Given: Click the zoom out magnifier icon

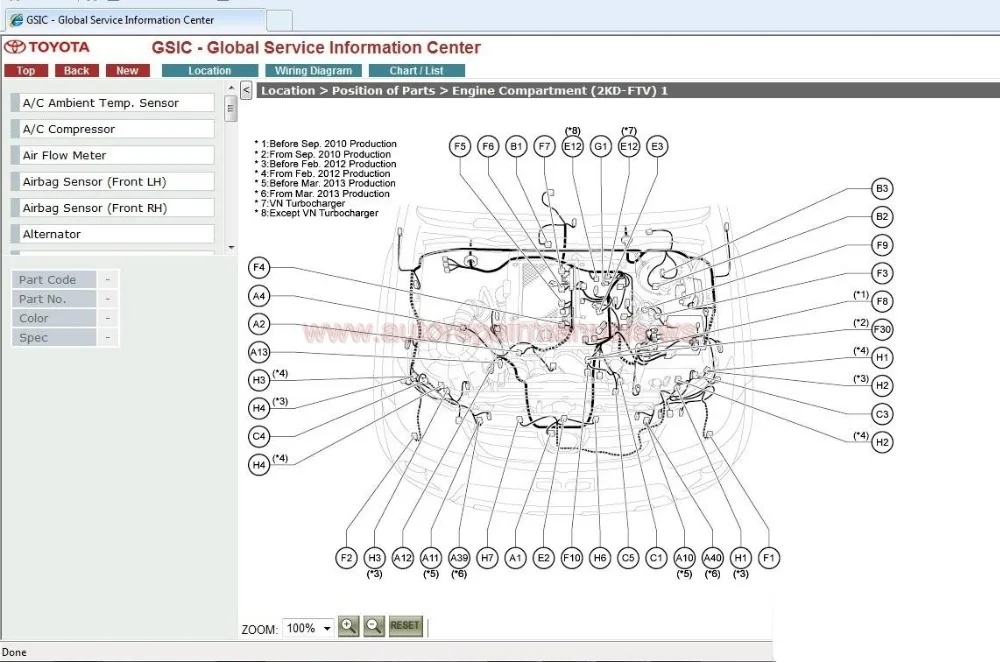Looking at the screenshot, I should click(x=374, y=626).
